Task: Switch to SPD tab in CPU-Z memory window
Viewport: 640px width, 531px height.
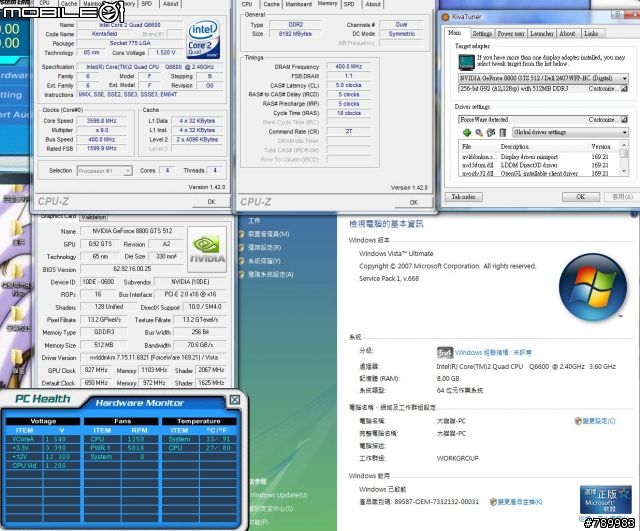Action: [349, 4]
